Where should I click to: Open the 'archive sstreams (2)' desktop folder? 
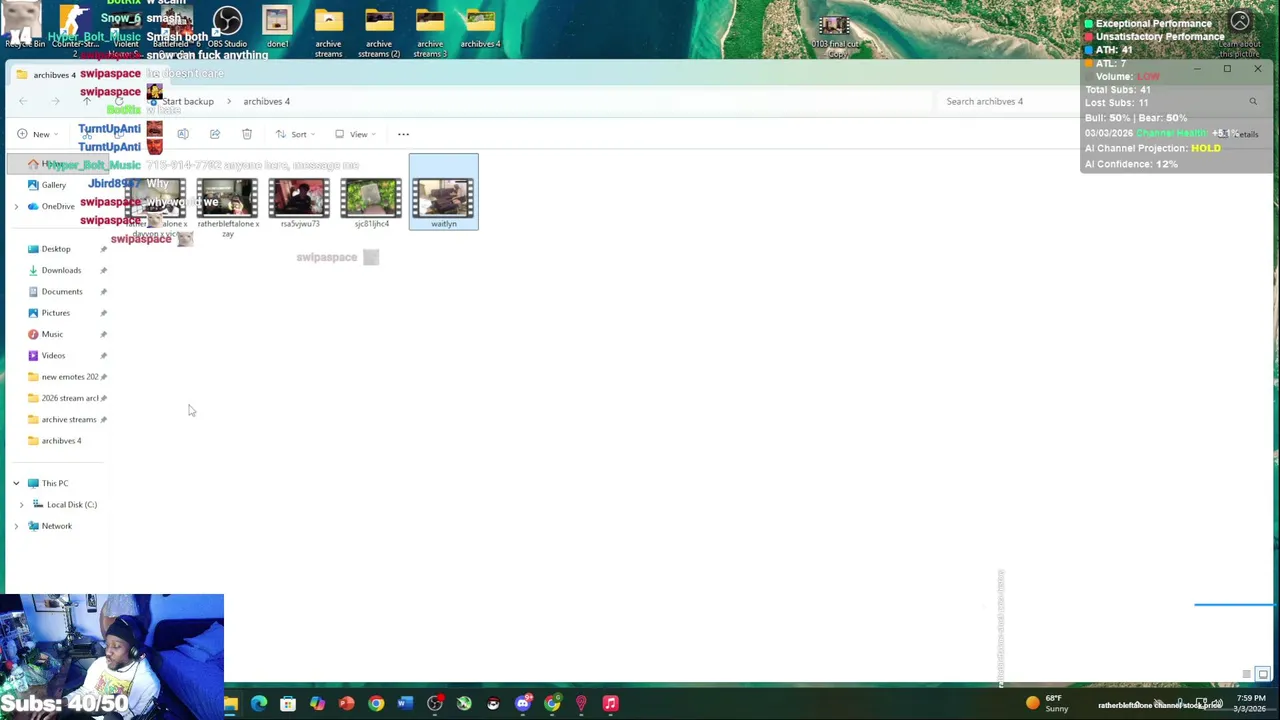tap(379, 32)
